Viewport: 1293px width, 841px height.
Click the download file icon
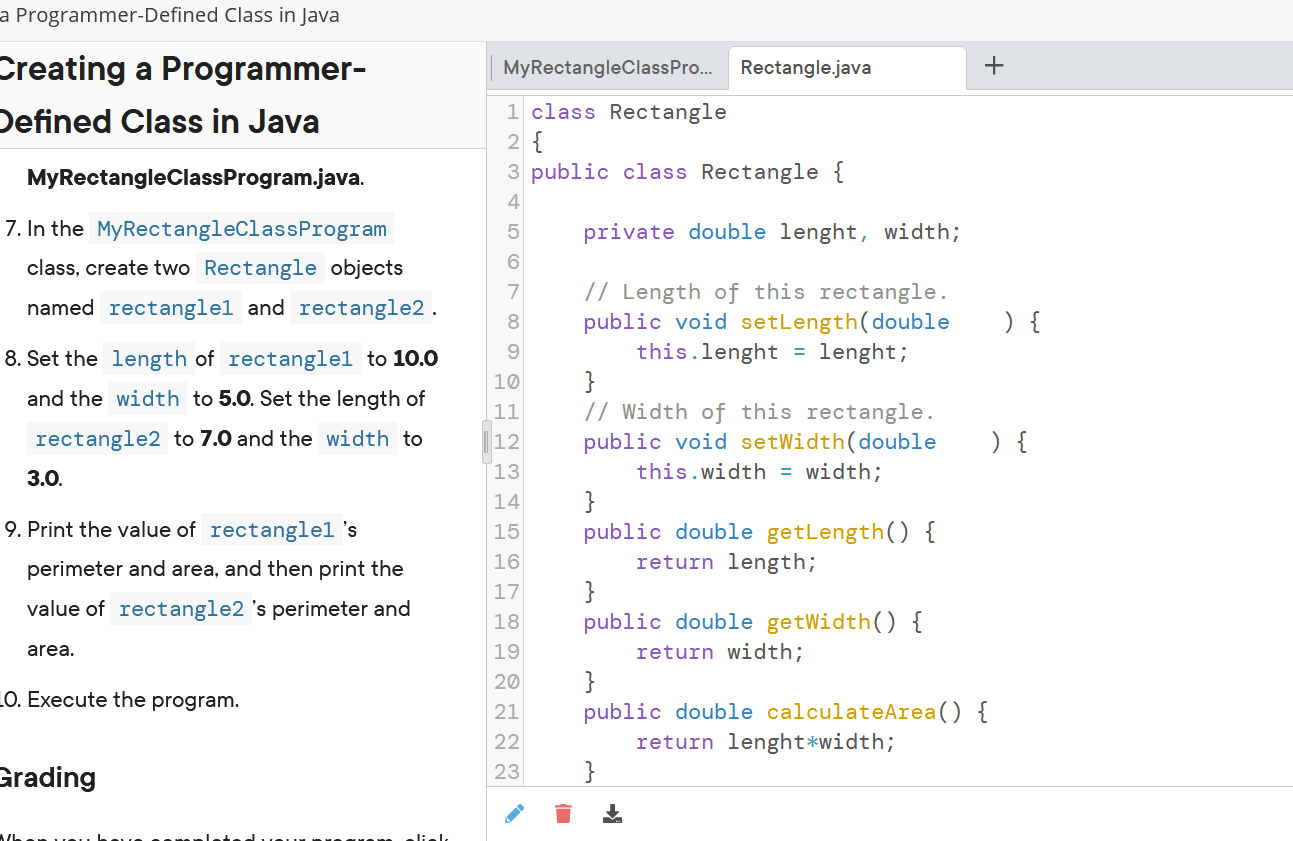point(612,814)
